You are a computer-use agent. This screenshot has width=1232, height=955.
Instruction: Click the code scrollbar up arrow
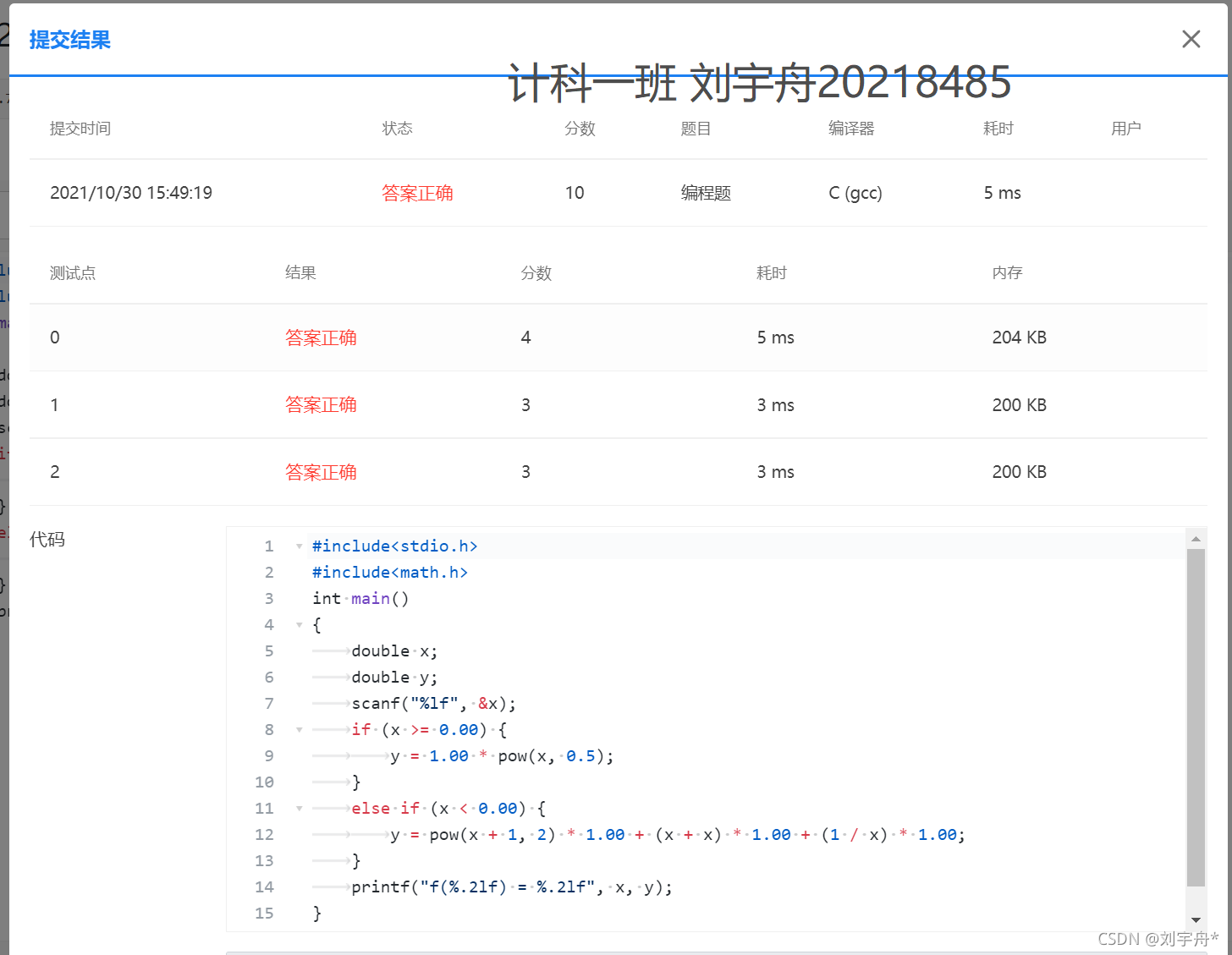click(1196, 538)
